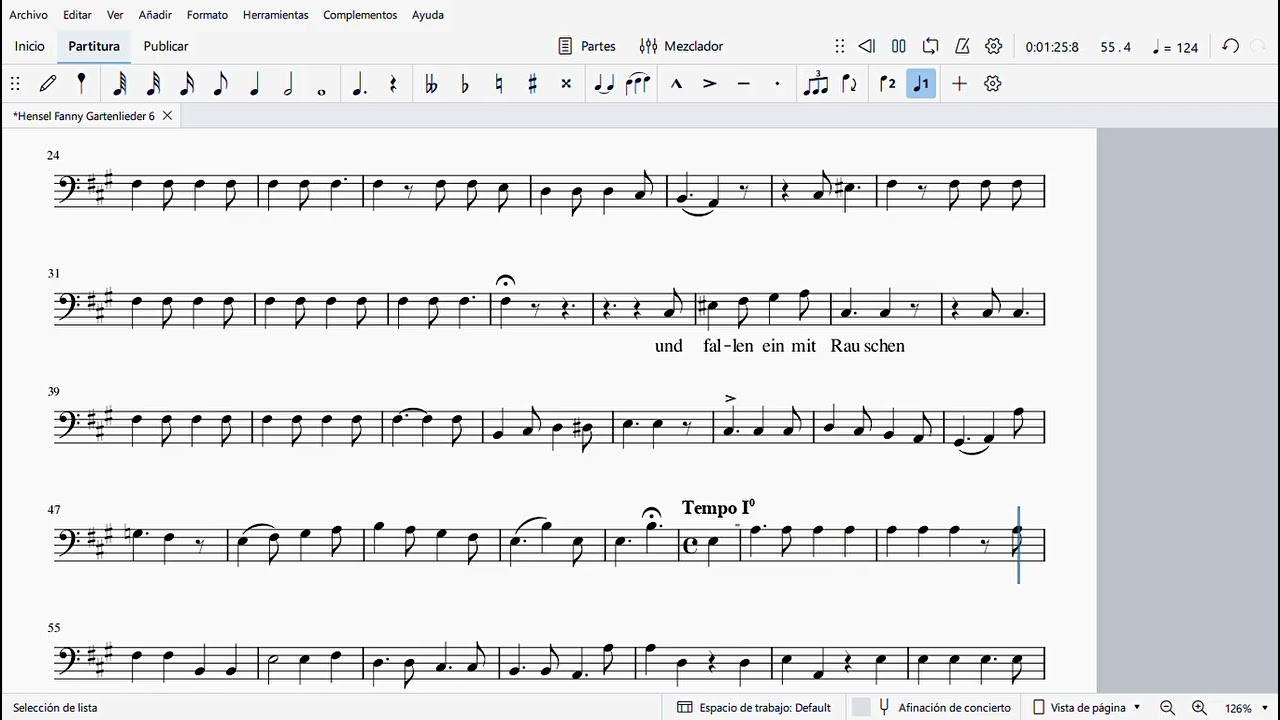Rewind playback to the start
The width and height of the screenshot is (1280, 720).
pos(867,46)
